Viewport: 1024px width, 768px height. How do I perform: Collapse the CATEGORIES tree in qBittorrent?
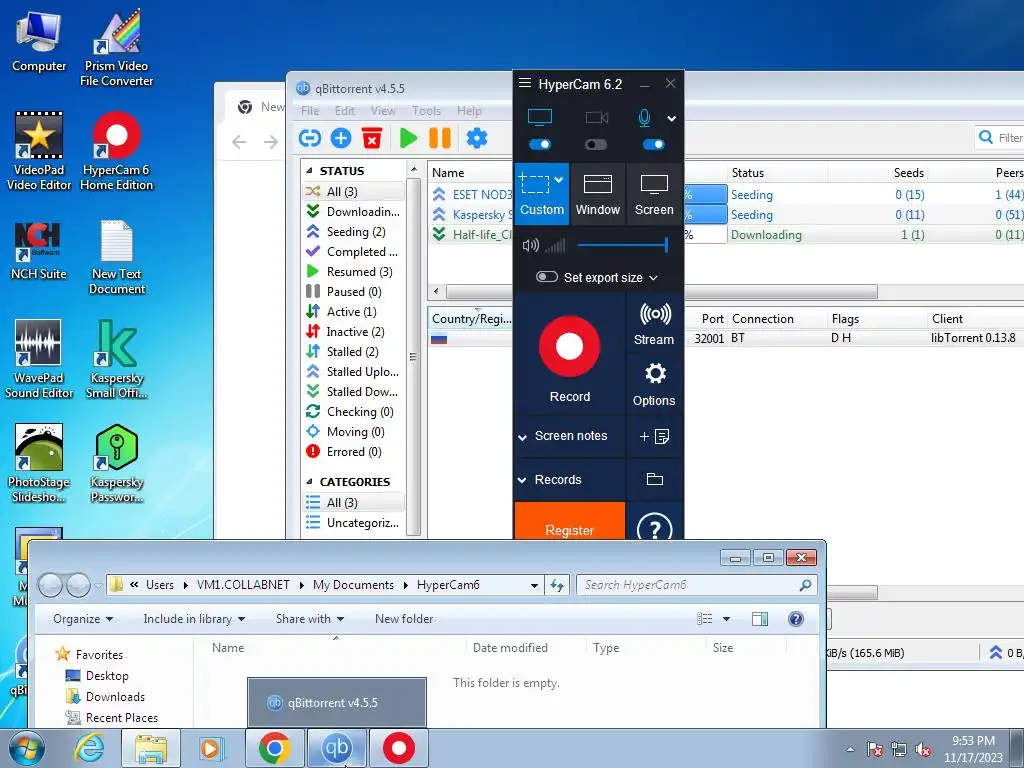click(x=310, y=481)
